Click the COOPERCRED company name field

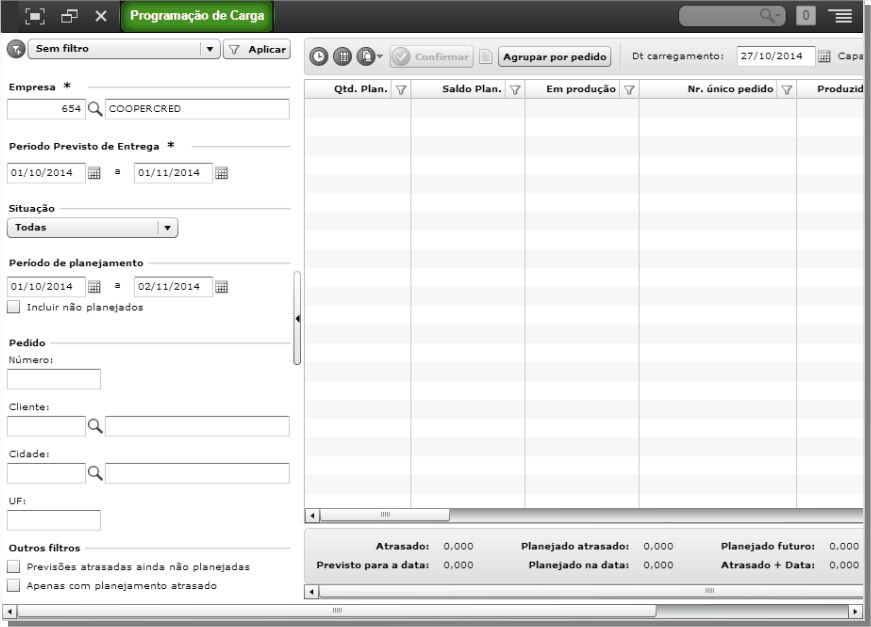197,109
